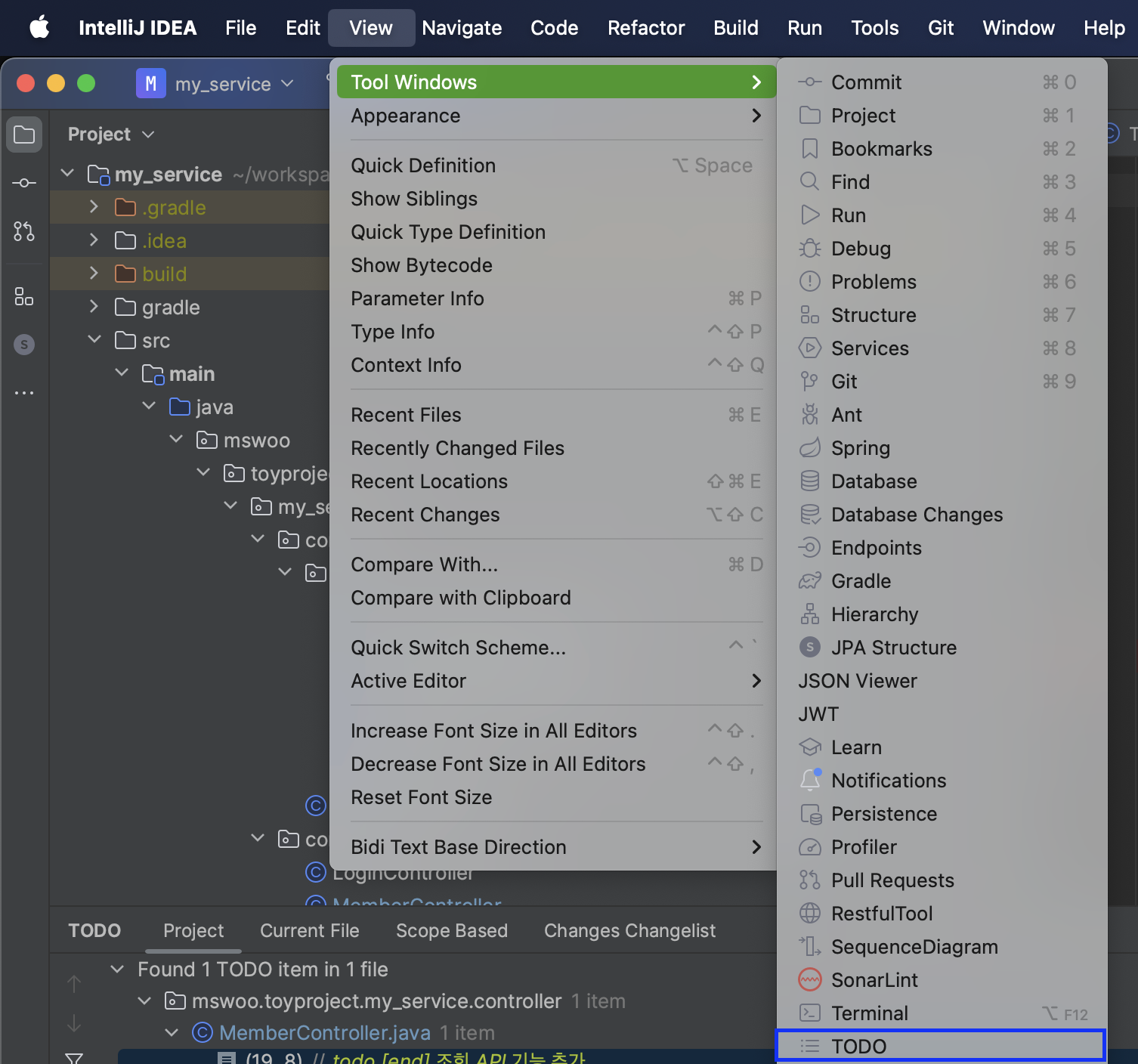Viewport: 1138px width, 1064px height.
Task: Click the Apple menu icon
Action: tap(39, 28)
